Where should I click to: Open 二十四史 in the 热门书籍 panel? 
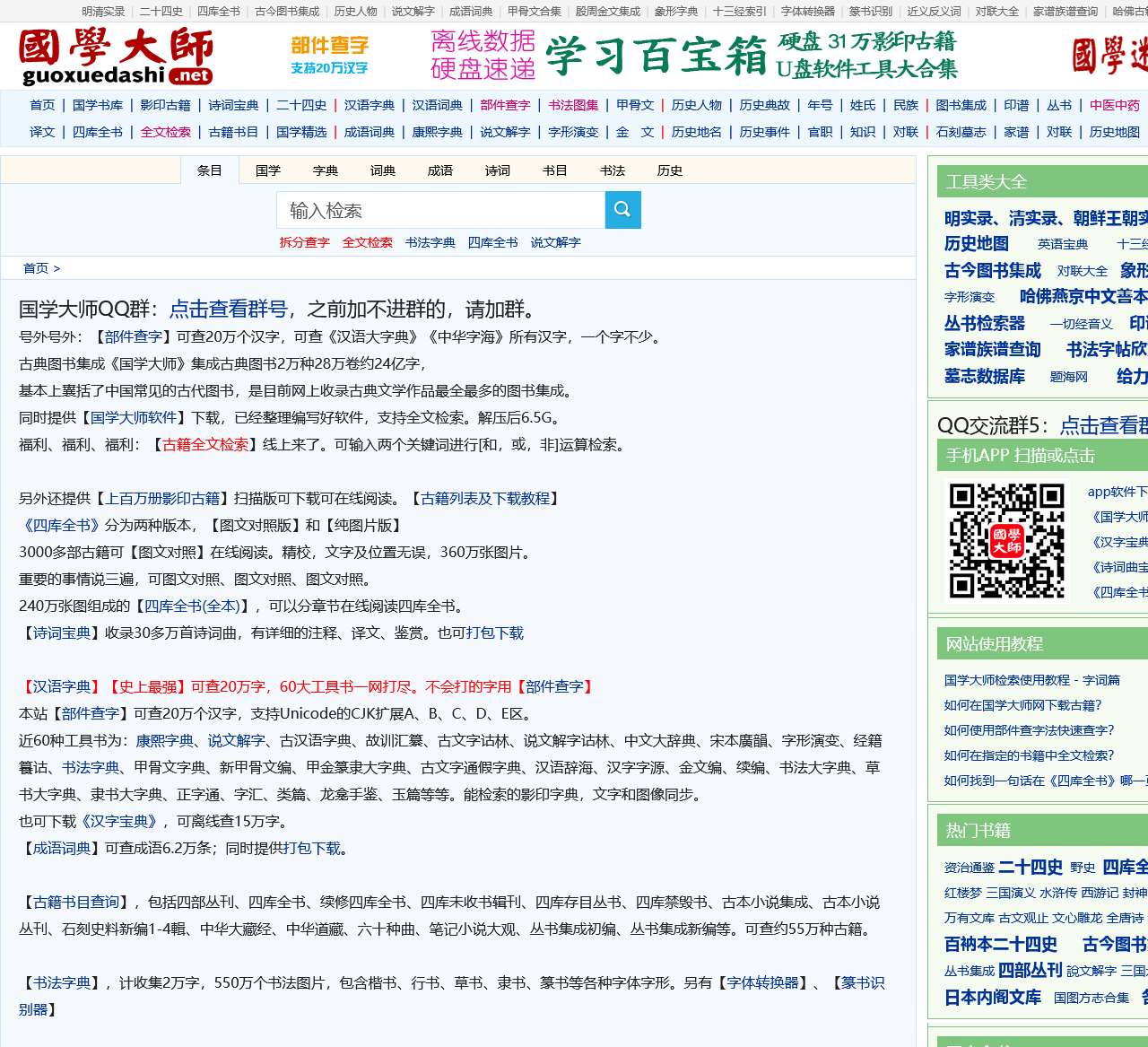click(x=1031, y=867)
